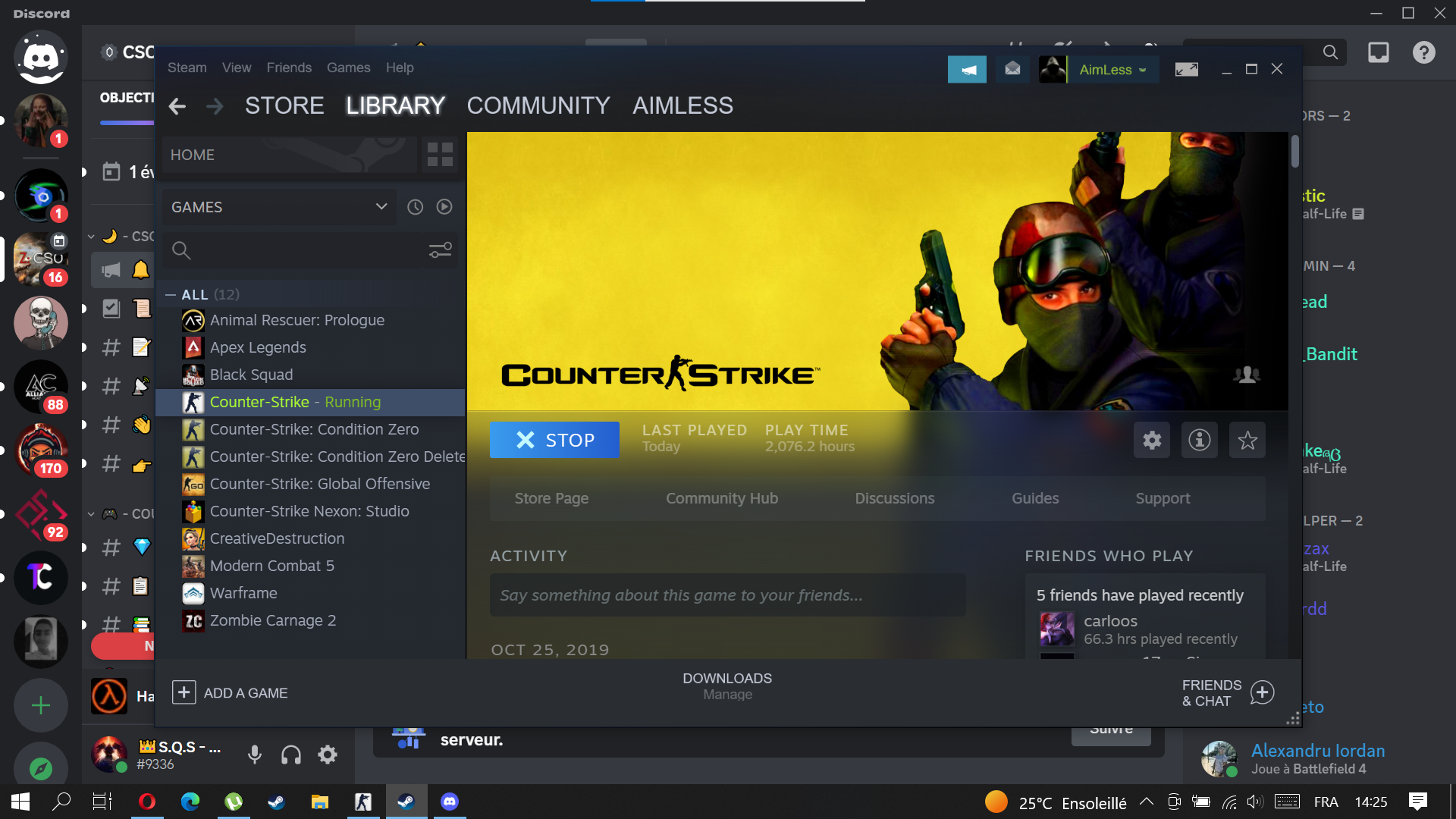Open Steam announcements megaphone icon
1456x819 pixels.
coord(967,70)
